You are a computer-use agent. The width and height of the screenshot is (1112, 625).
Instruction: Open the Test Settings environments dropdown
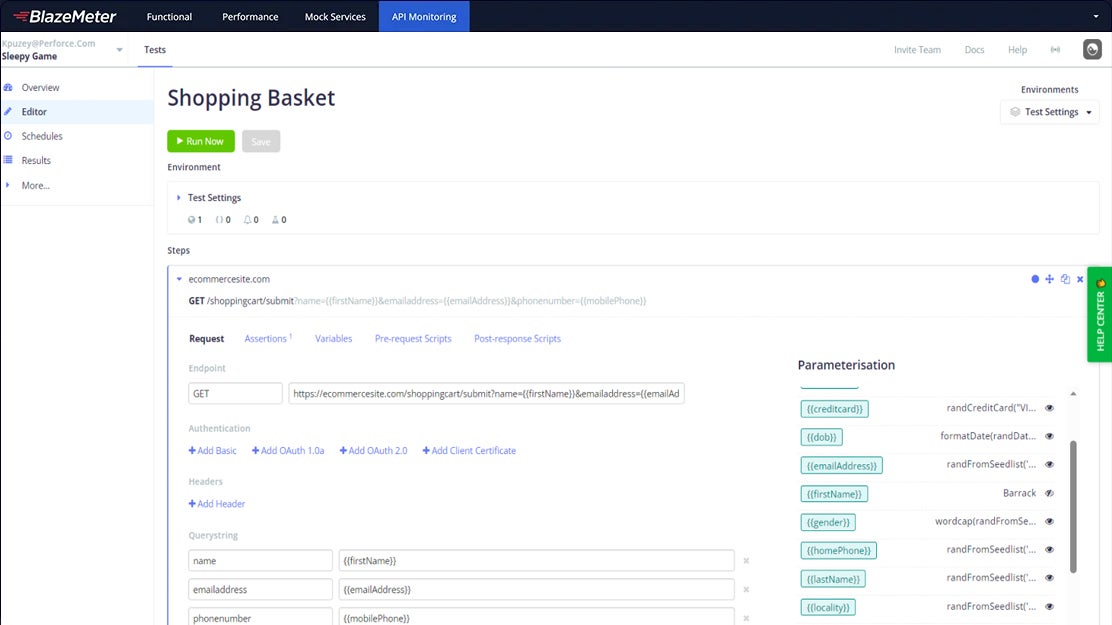point(1050,112)
